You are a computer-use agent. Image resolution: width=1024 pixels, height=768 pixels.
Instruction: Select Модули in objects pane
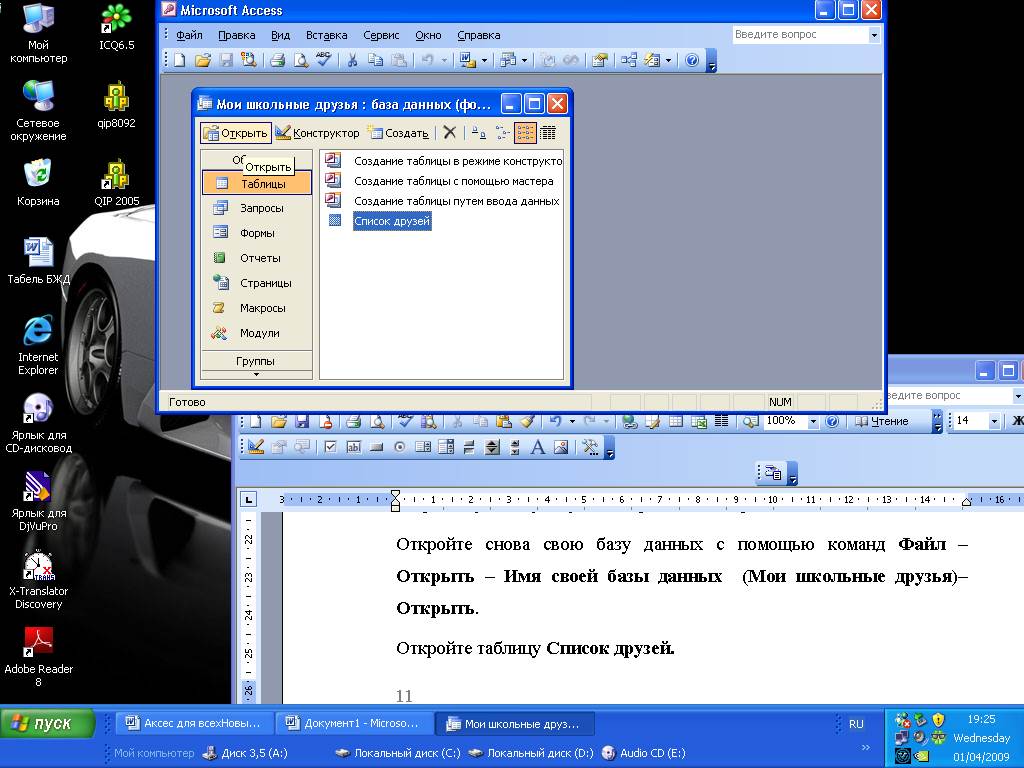(x=257, y=333)
